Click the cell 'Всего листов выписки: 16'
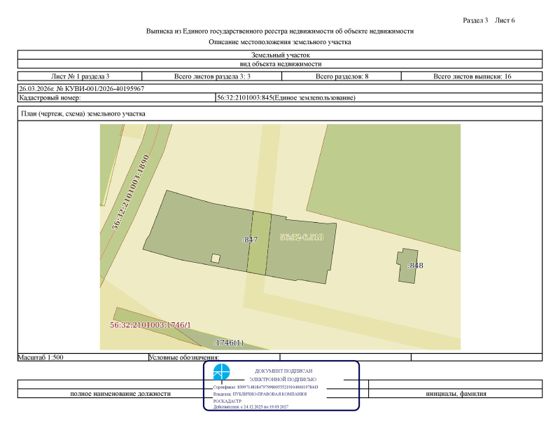 [472, 76]
